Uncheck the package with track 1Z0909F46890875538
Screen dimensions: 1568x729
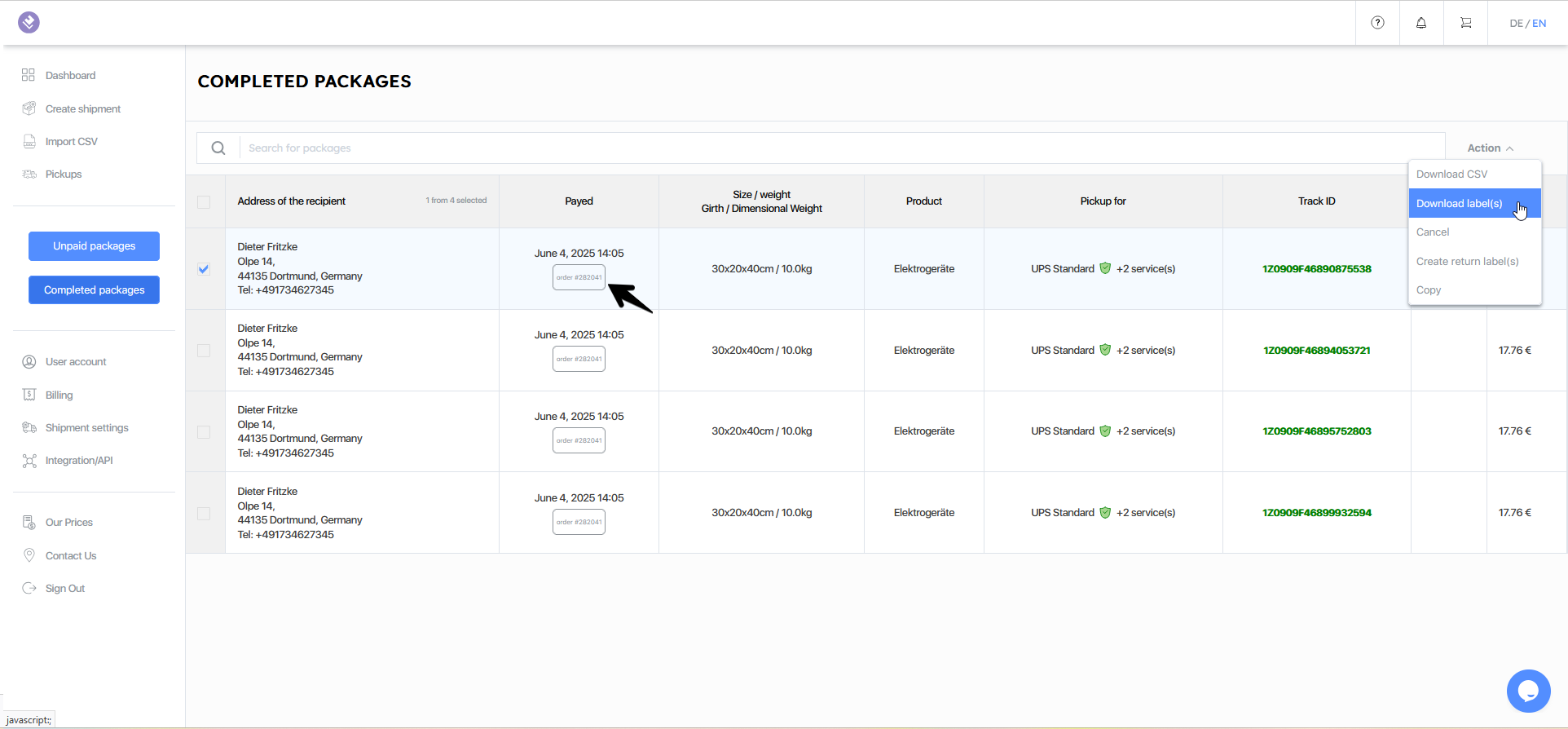204,269
